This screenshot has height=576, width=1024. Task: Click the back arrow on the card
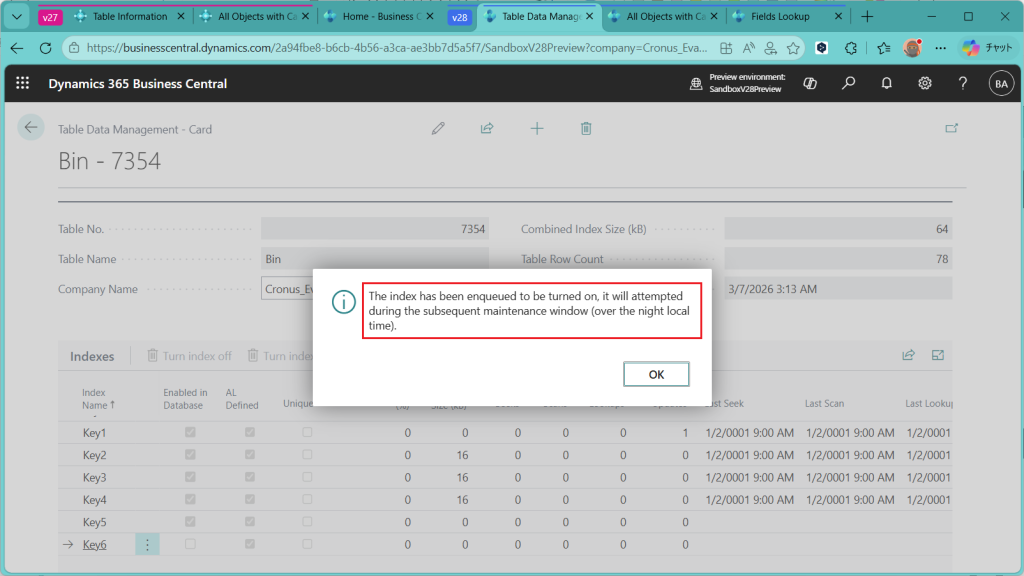31,127
